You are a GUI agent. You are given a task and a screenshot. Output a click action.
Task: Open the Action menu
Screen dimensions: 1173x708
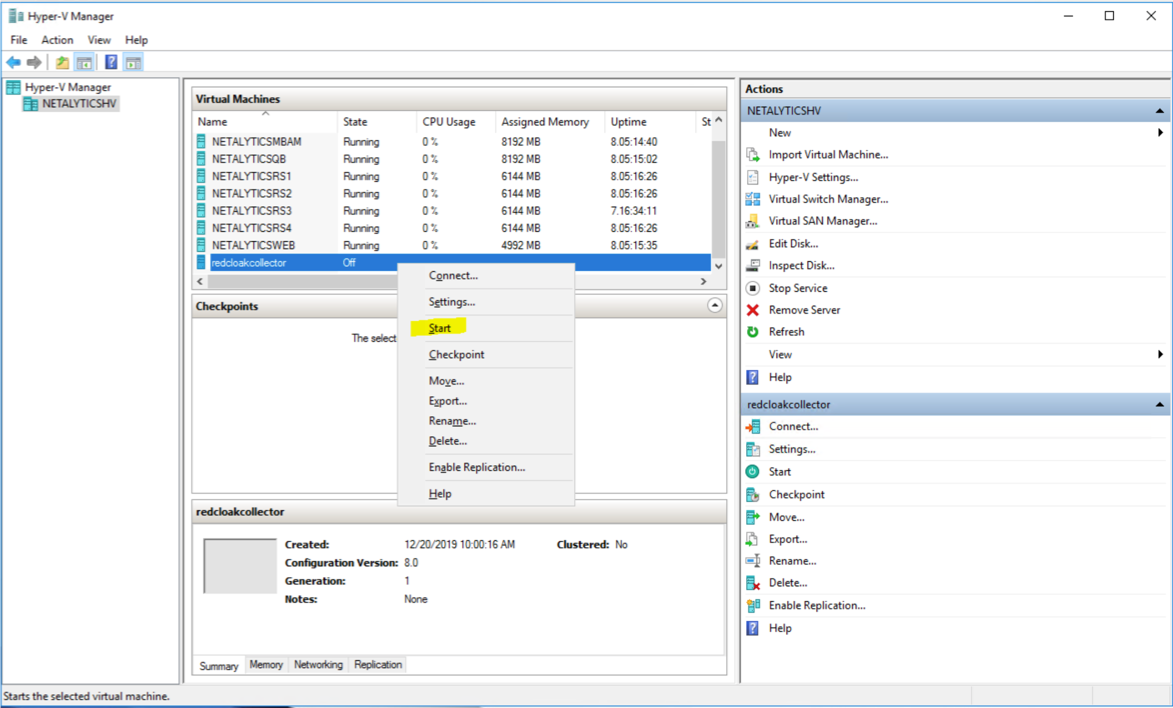coord(58,40)
